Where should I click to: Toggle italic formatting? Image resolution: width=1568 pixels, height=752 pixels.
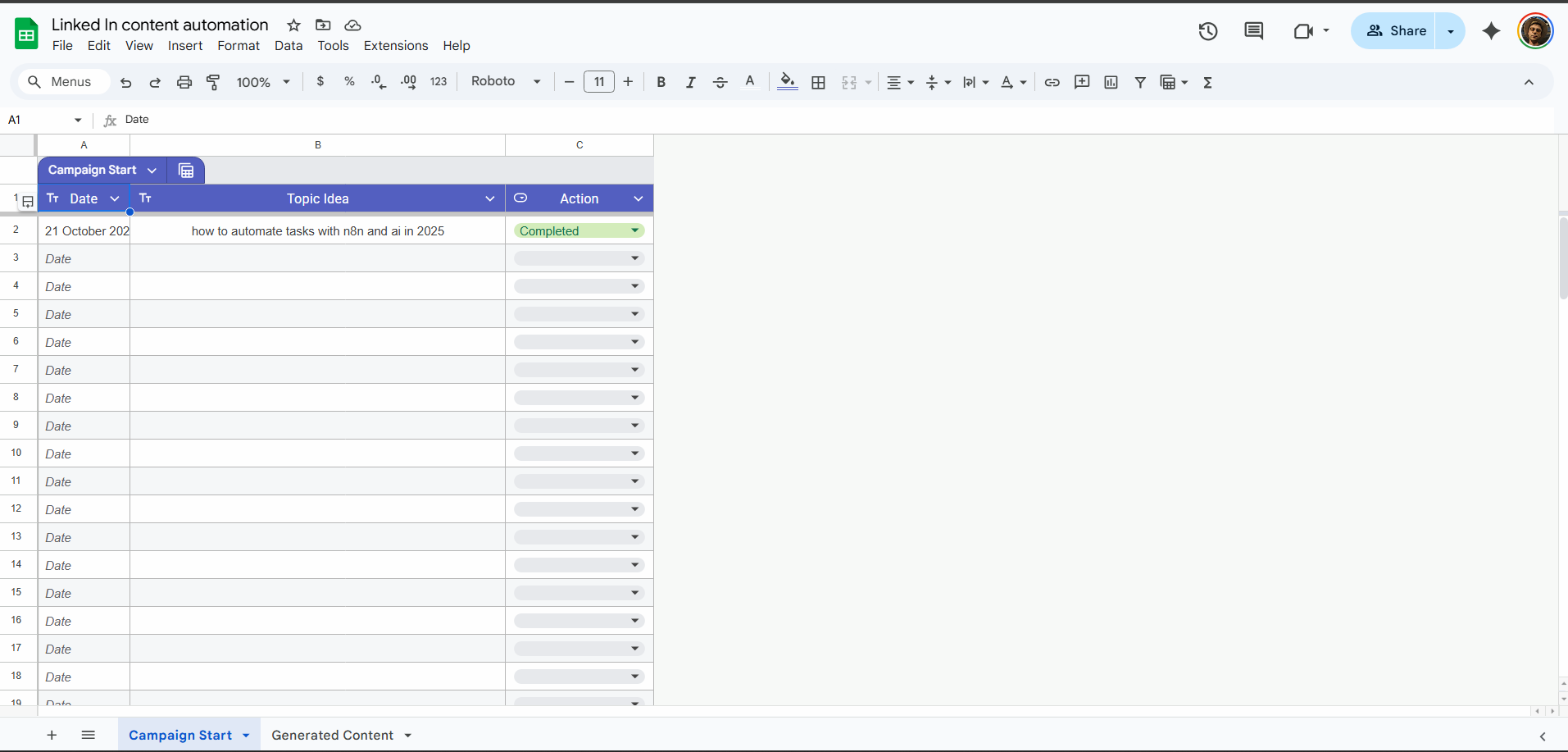click(x=690, y=82)
